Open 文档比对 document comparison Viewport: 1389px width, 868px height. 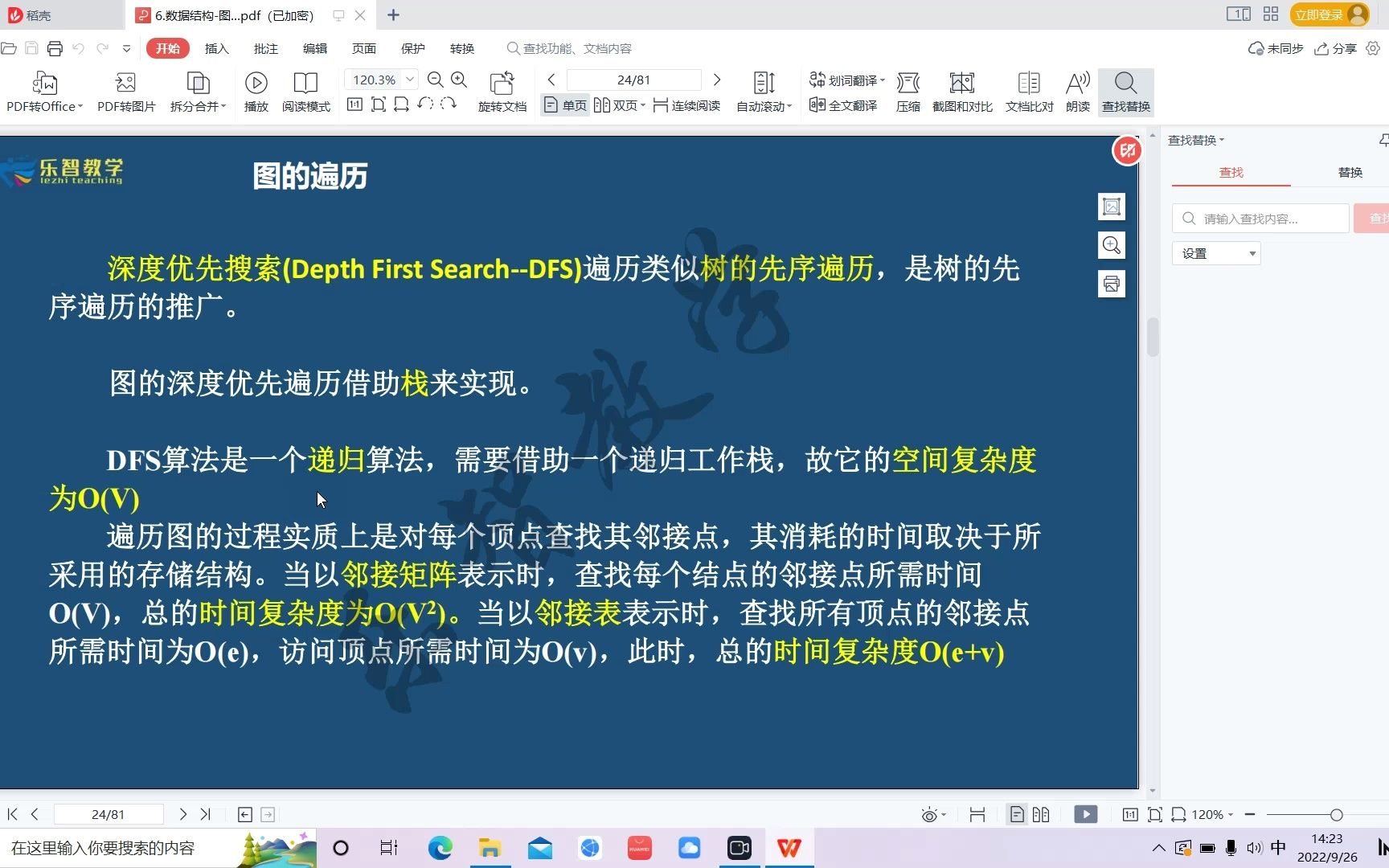point(1027,91)
